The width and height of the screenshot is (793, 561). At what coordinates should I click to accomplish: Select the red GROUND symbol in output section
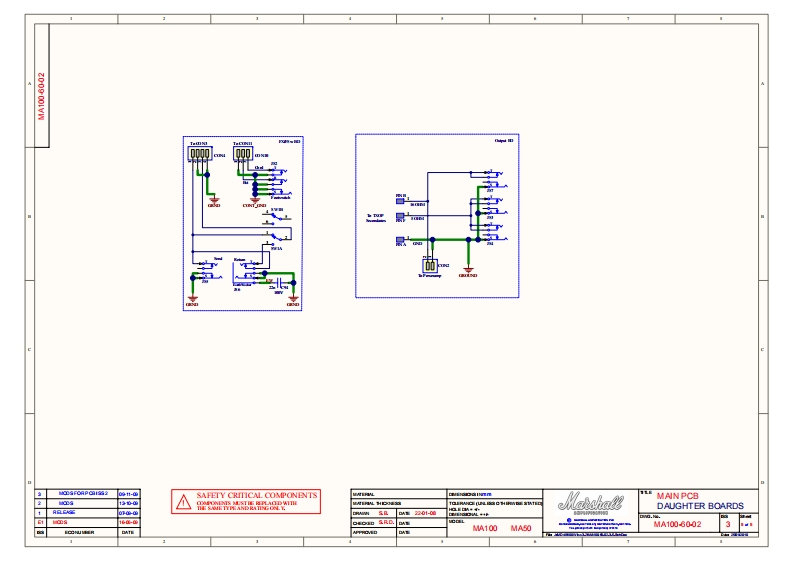pyautogui.click(x=468, y=271)
